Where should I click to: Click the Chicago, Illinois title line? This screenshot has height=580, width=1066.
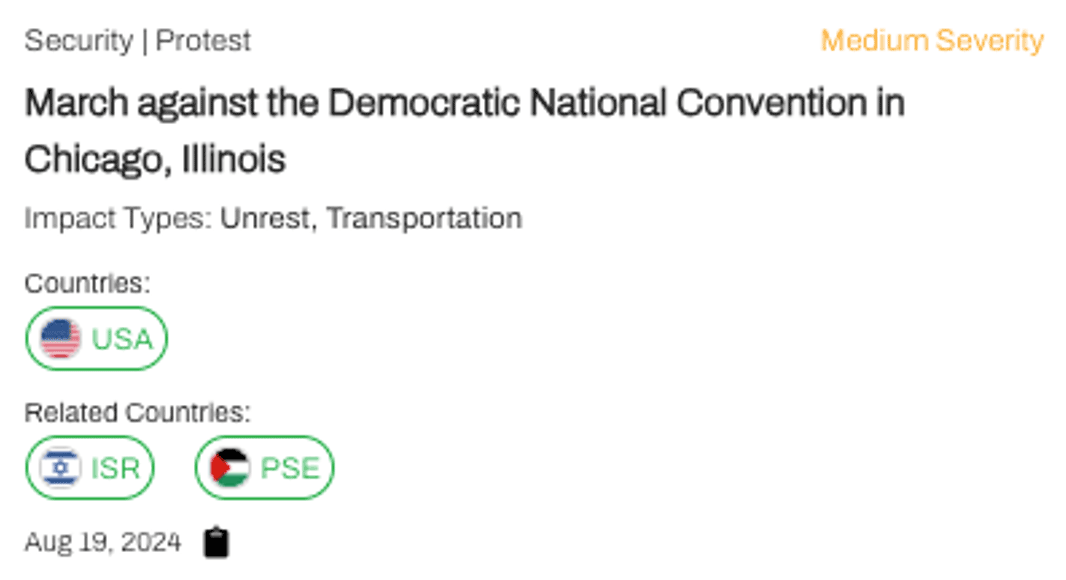pyautogui.click(x=155, y=159)
